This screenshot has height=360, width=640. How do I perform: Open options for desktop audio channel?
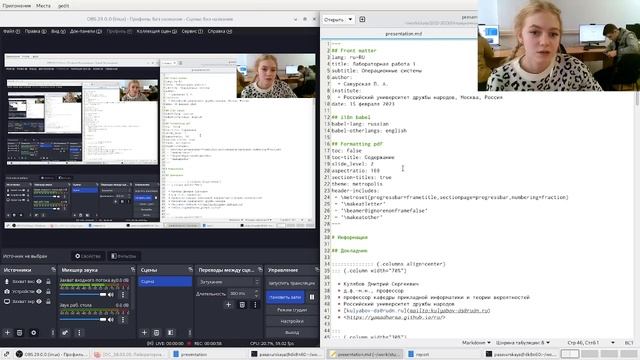(x=123, y=320)
